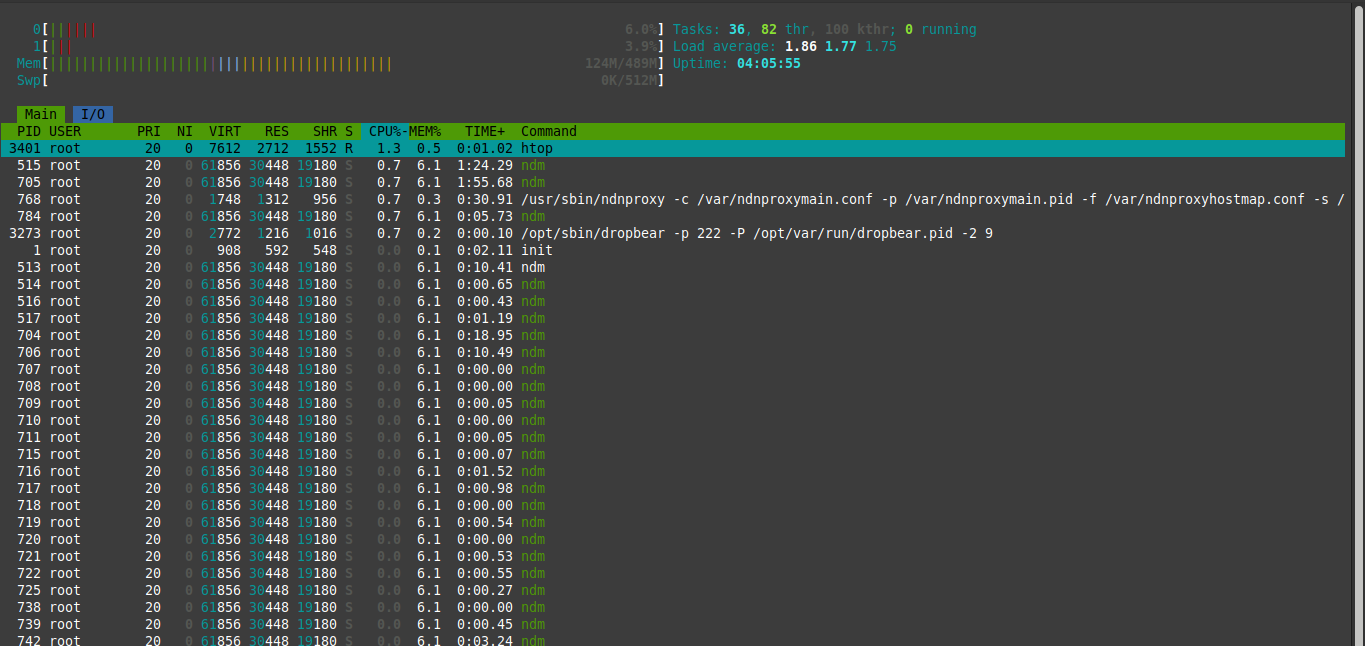The height and width of the screenshot is (646, 1365).
Task: Click the 124M/489M memory value
Action: pyautogui.click(x=621, y=64)
